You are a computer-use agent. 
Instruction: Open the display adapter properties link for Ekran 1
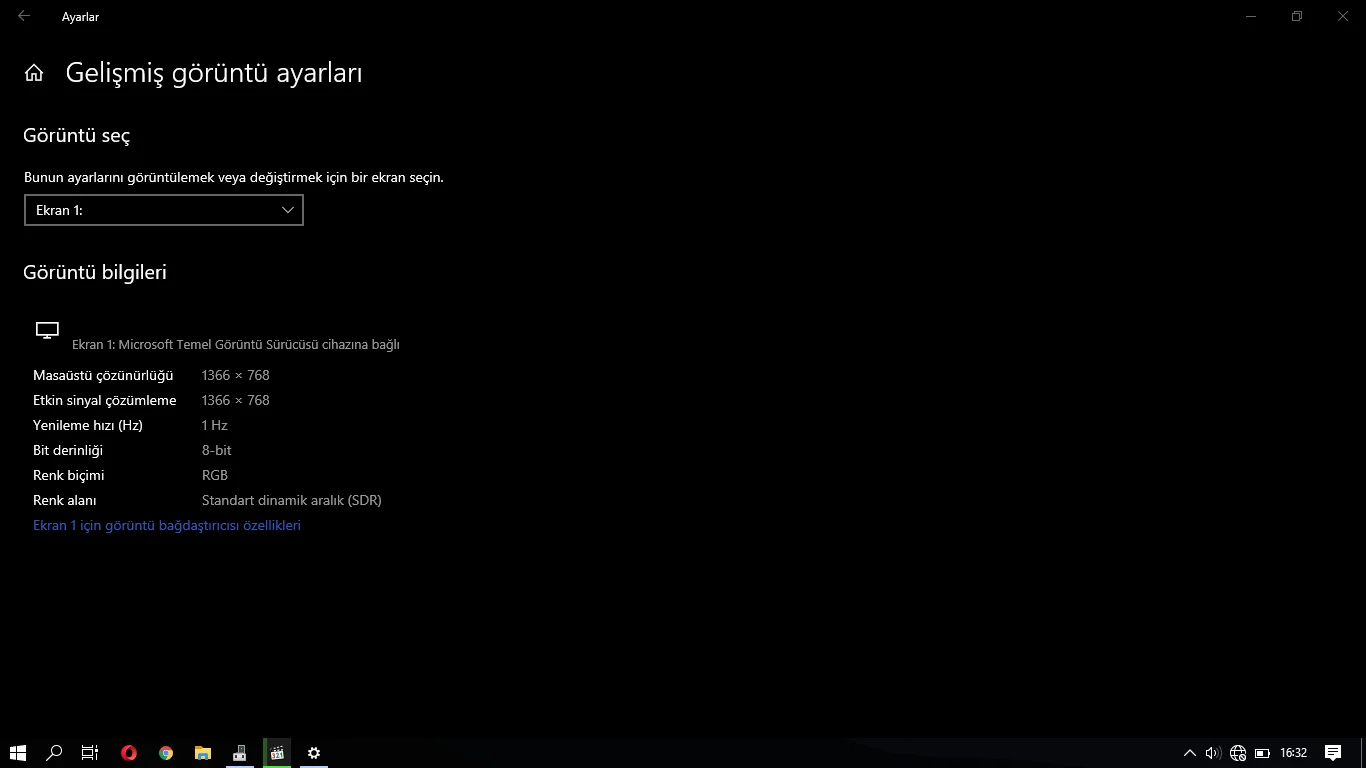coord(167,525)
